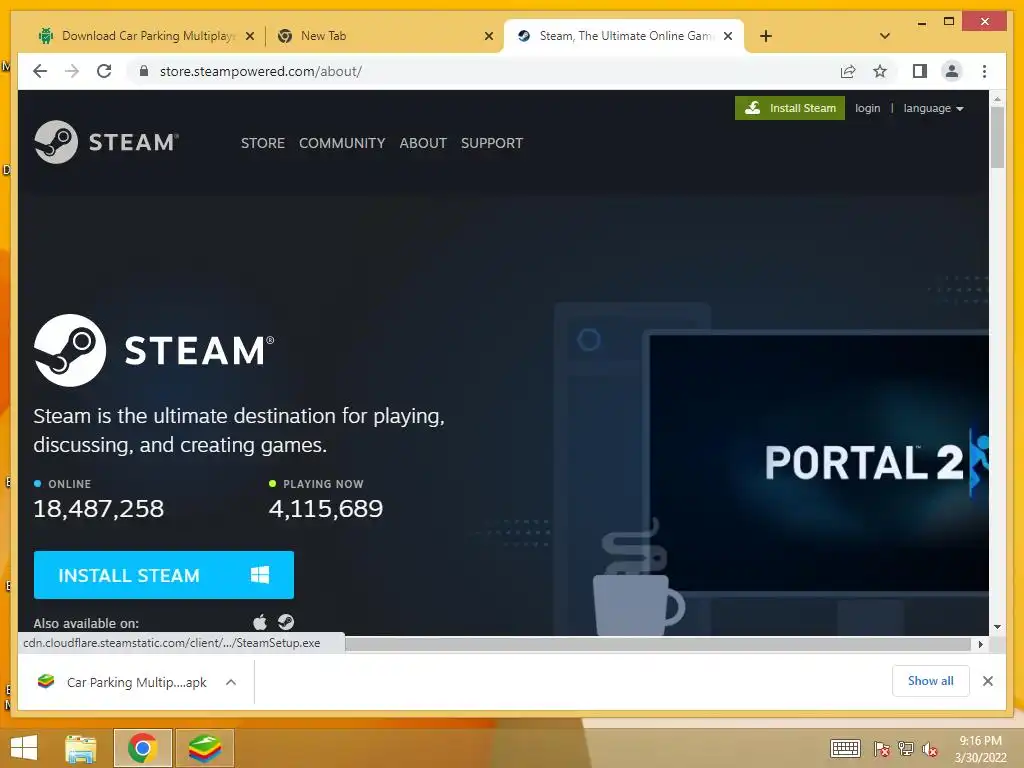Open the Steam login link
The height and width of the screenshot is (768, 1024).
867,108
